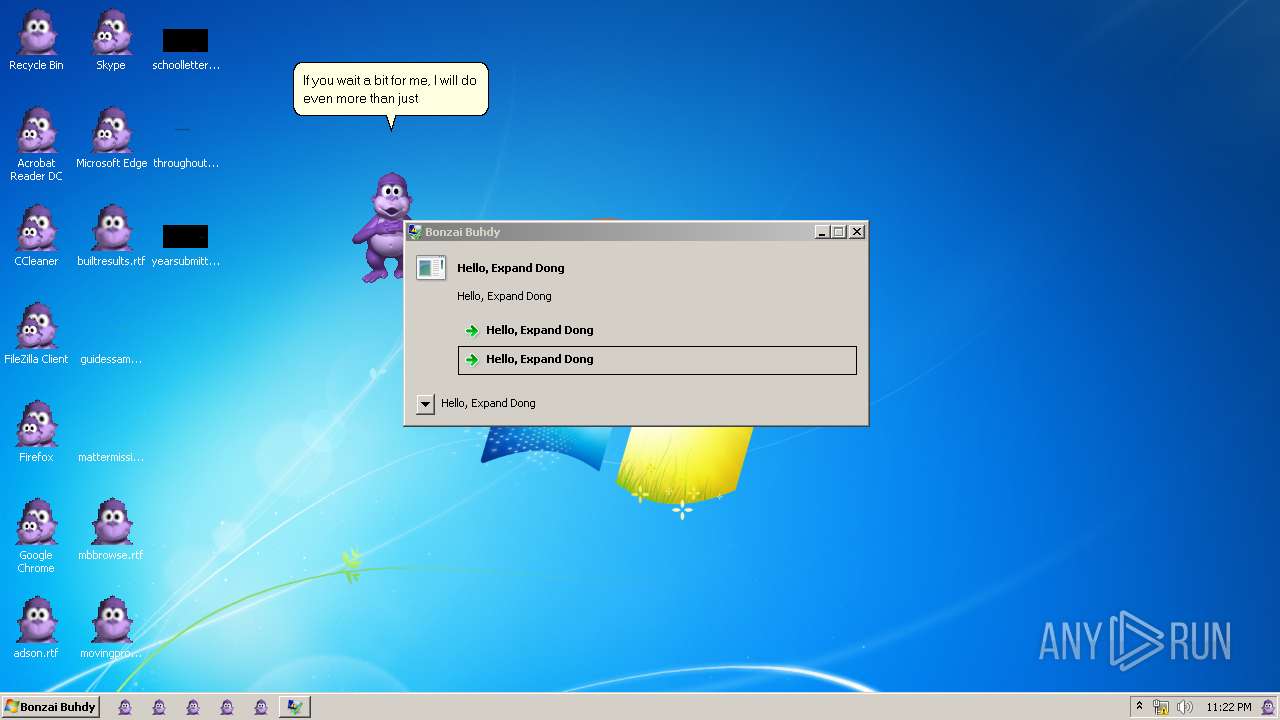Image resolution: width=1280 pixels, height=720 pixels.
Task: Click the bold 'Hello, Expand Dong' heading
Action: 510,268
